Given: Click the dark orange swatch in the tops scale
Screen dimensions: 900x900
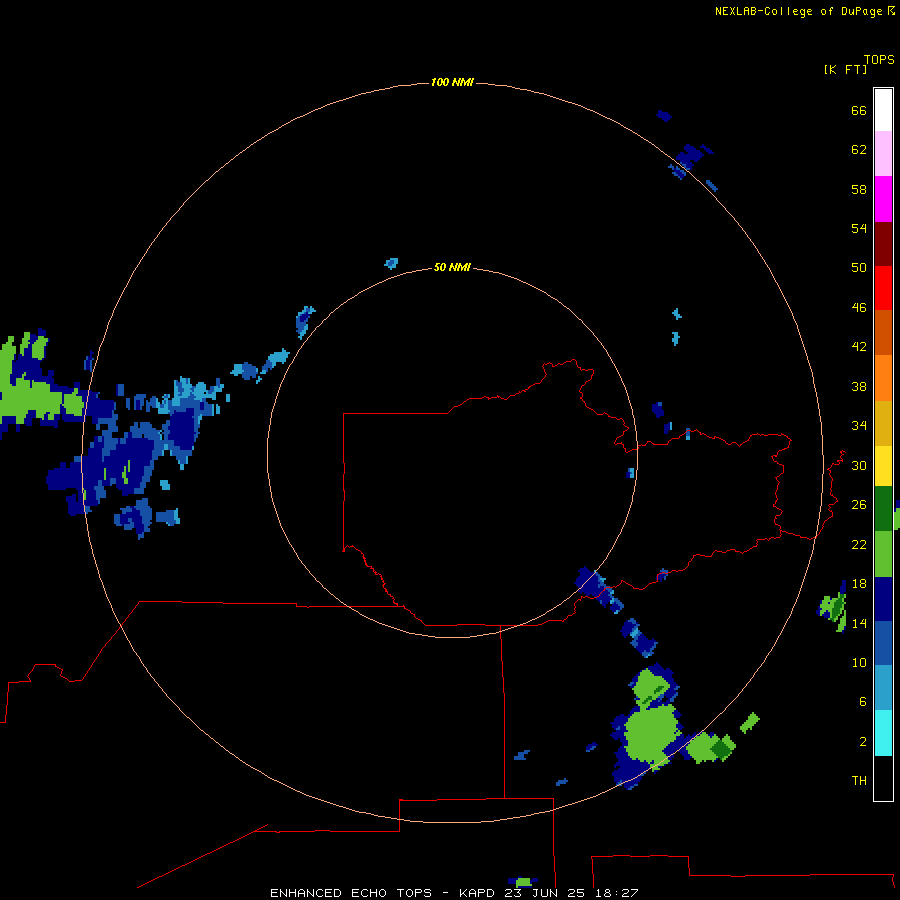Looking at the screenshot, I should coord(883,333).
